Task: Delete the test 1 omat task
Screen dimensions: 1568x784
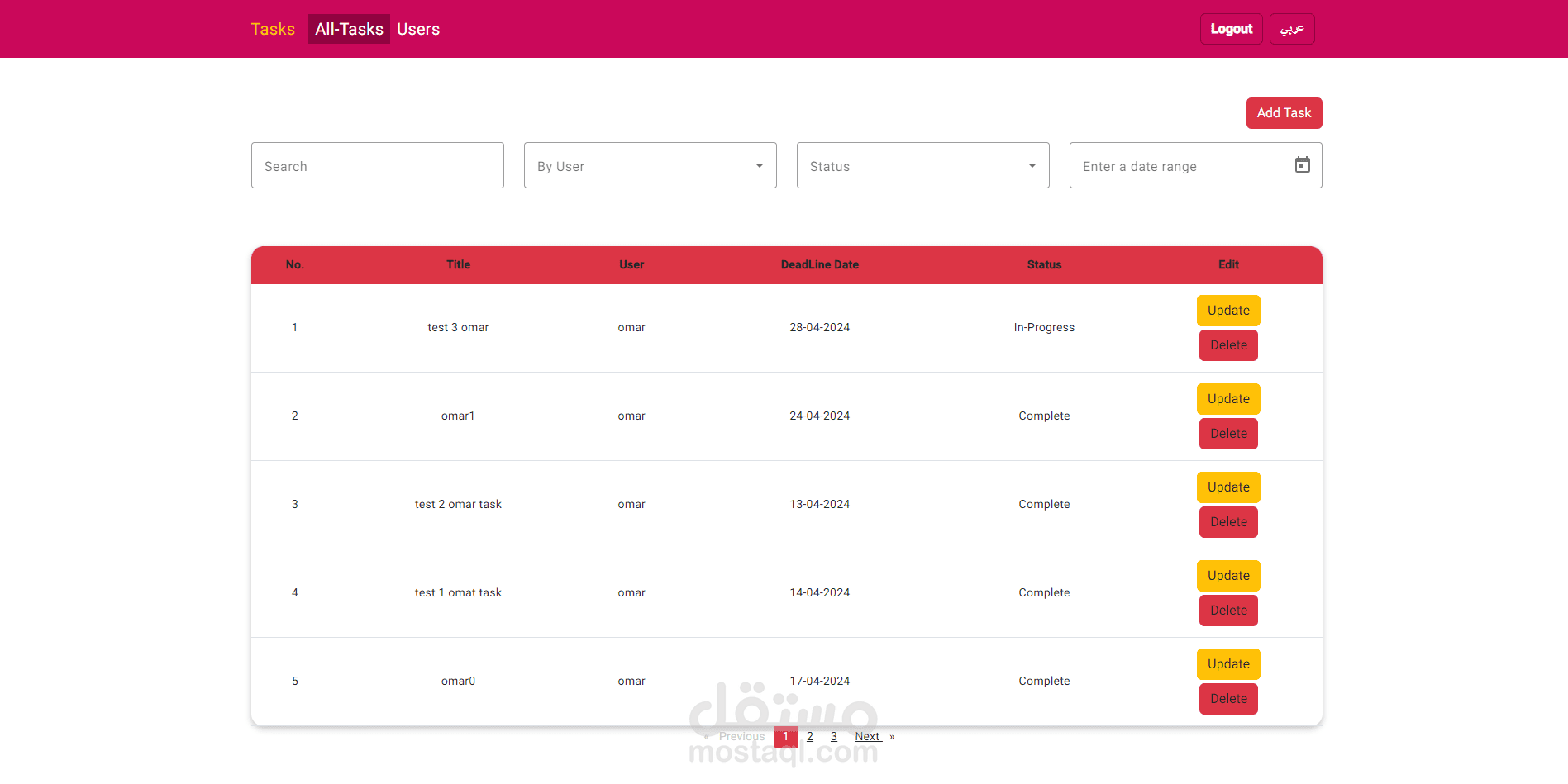Action: [1228, 611]
